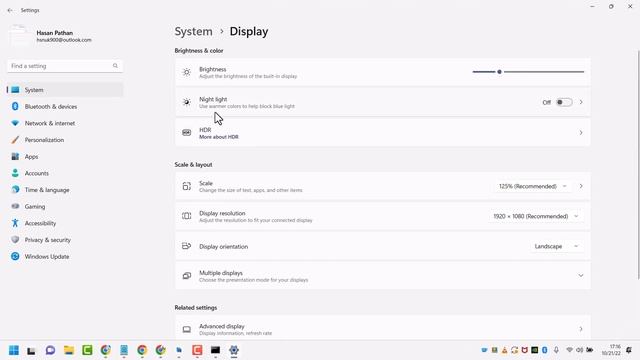Click the More about HDR link
This screenshot has width=640, height=360.
click(x=219, y=137)
